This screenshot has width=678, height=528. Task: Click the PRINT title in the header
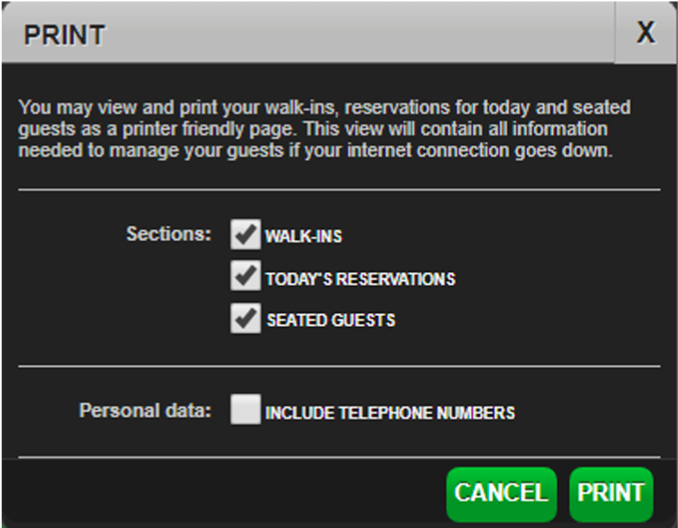click(65, 35)
